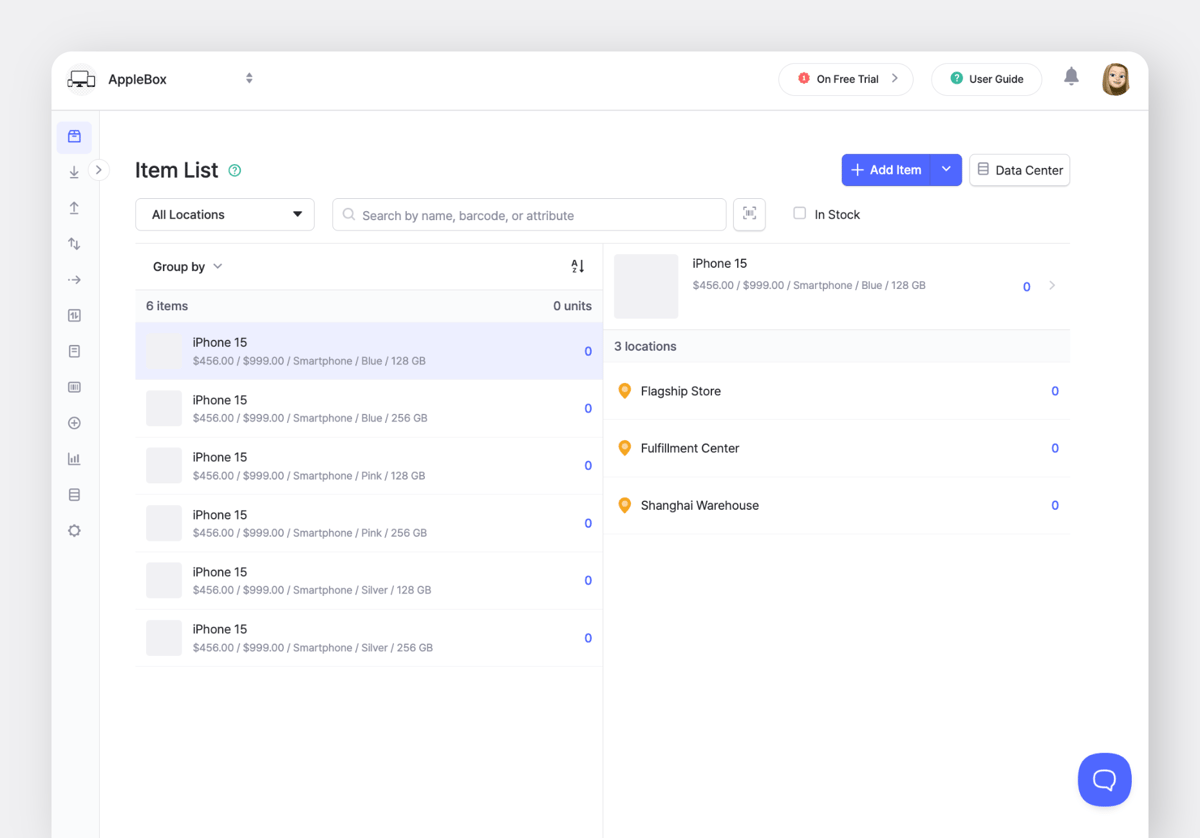Open the Add Item dropdown arrow
Image resolution: width=1200 pixels, height=838 pixels.
(x=946, y=170)
